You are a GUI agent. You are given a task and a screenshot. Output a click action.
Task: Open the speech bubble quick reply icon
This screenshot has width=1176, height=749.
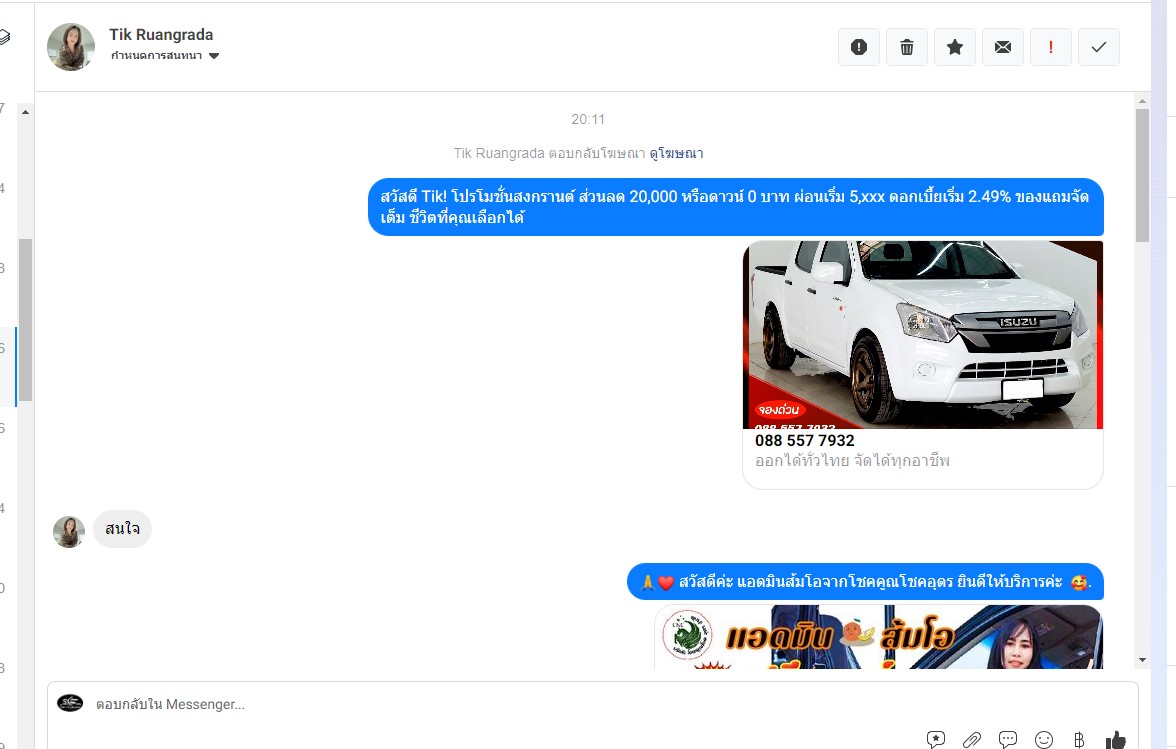(1008, 740)
